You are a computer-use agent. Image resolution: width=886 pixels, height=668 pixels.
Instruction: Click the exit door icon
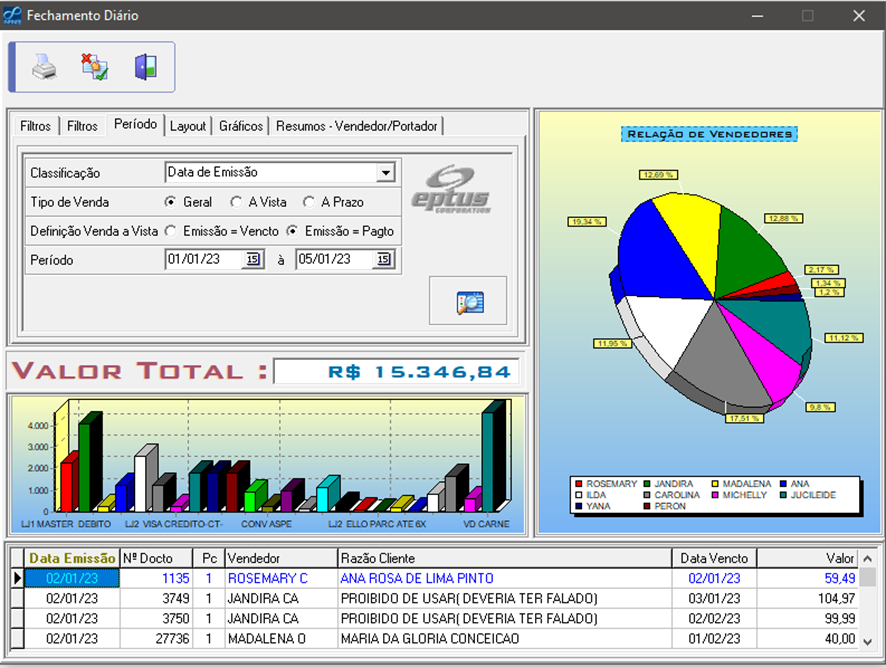click(x=146, y=67)
